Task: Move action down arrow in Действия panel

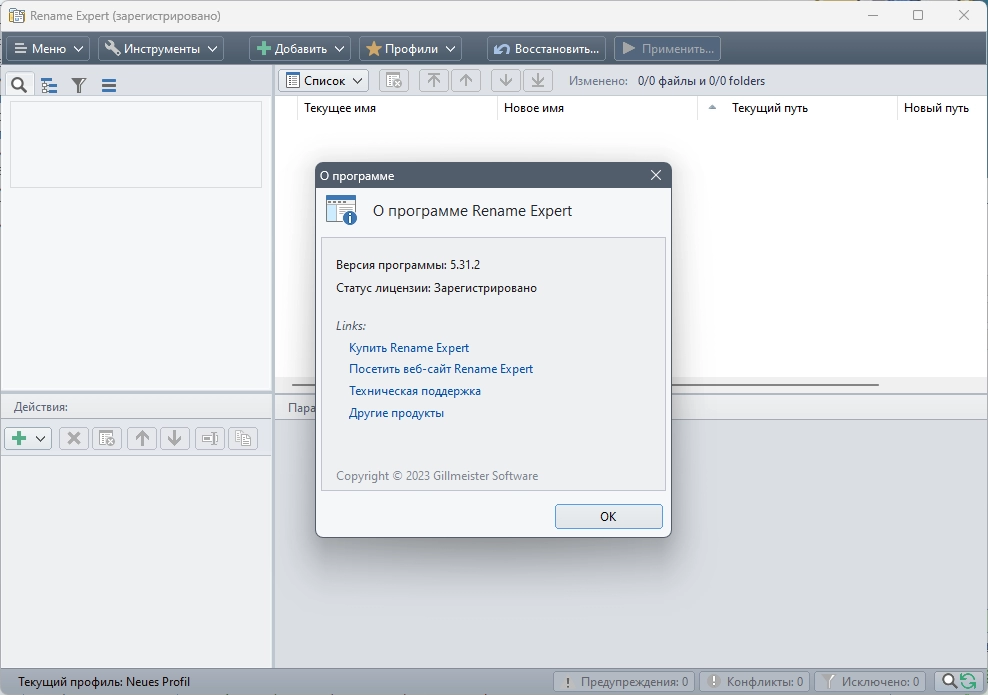Action: point(175,439)
